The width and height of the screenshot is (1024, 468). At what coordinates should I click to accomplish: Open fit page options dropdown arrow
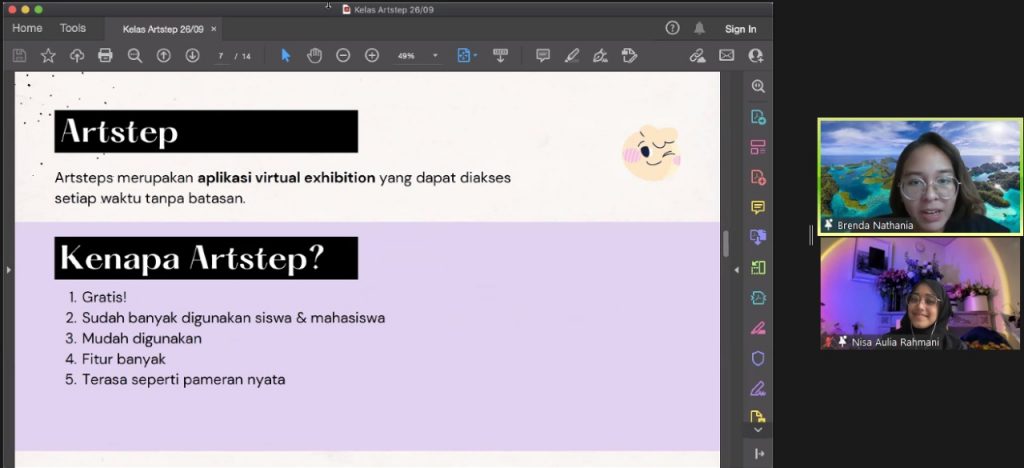(x=475, y=55)
